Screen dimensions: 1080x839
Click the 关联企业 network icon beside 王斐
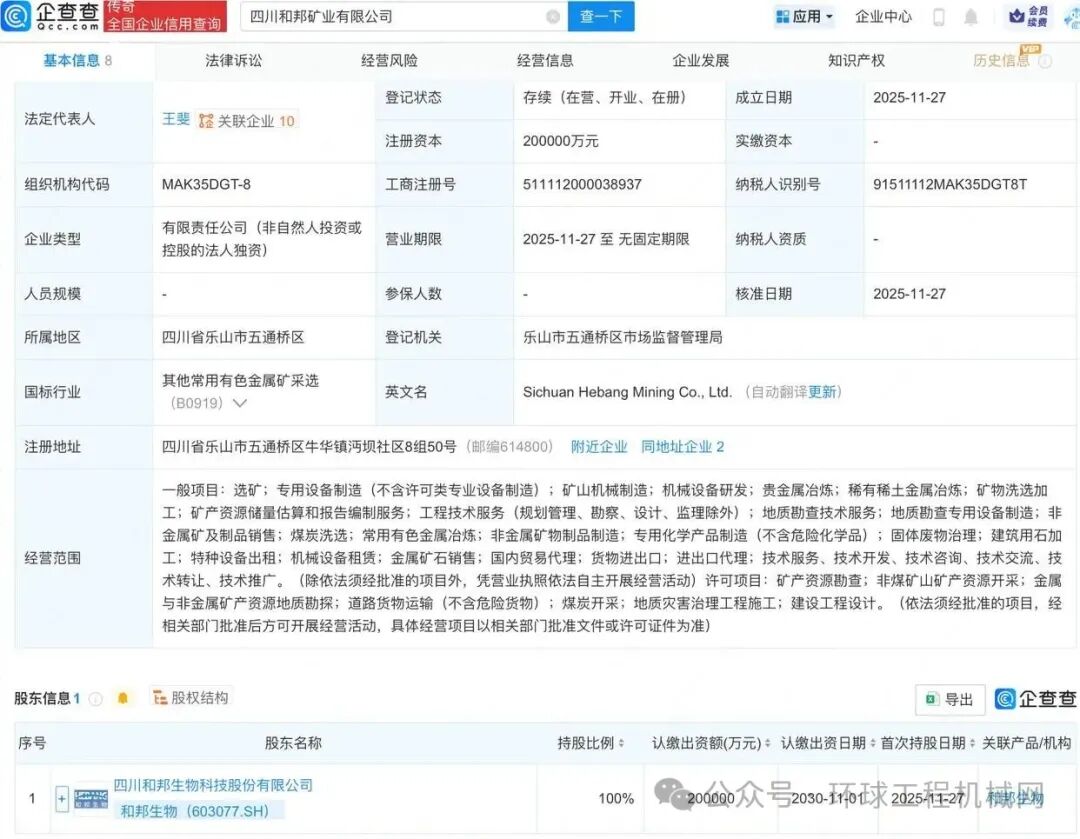click(205, 121)
